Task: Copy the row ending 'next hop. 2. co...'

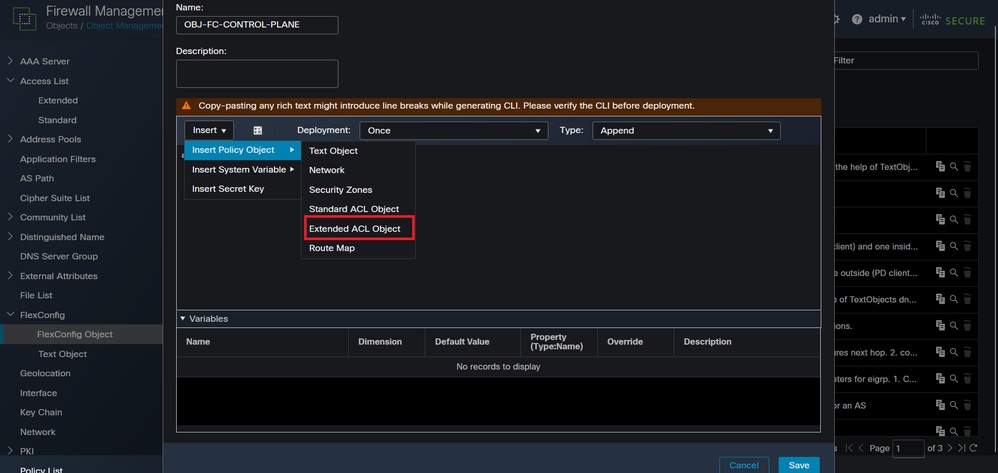Action: coord(940,352)
